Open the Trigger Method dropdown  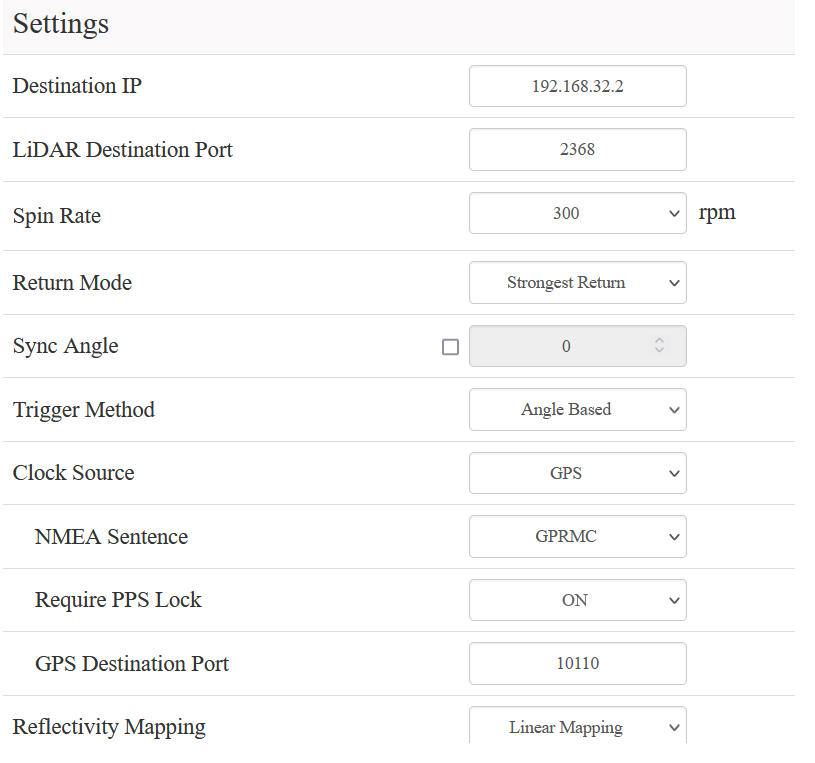pyautogui.click(x=577, y=409)
